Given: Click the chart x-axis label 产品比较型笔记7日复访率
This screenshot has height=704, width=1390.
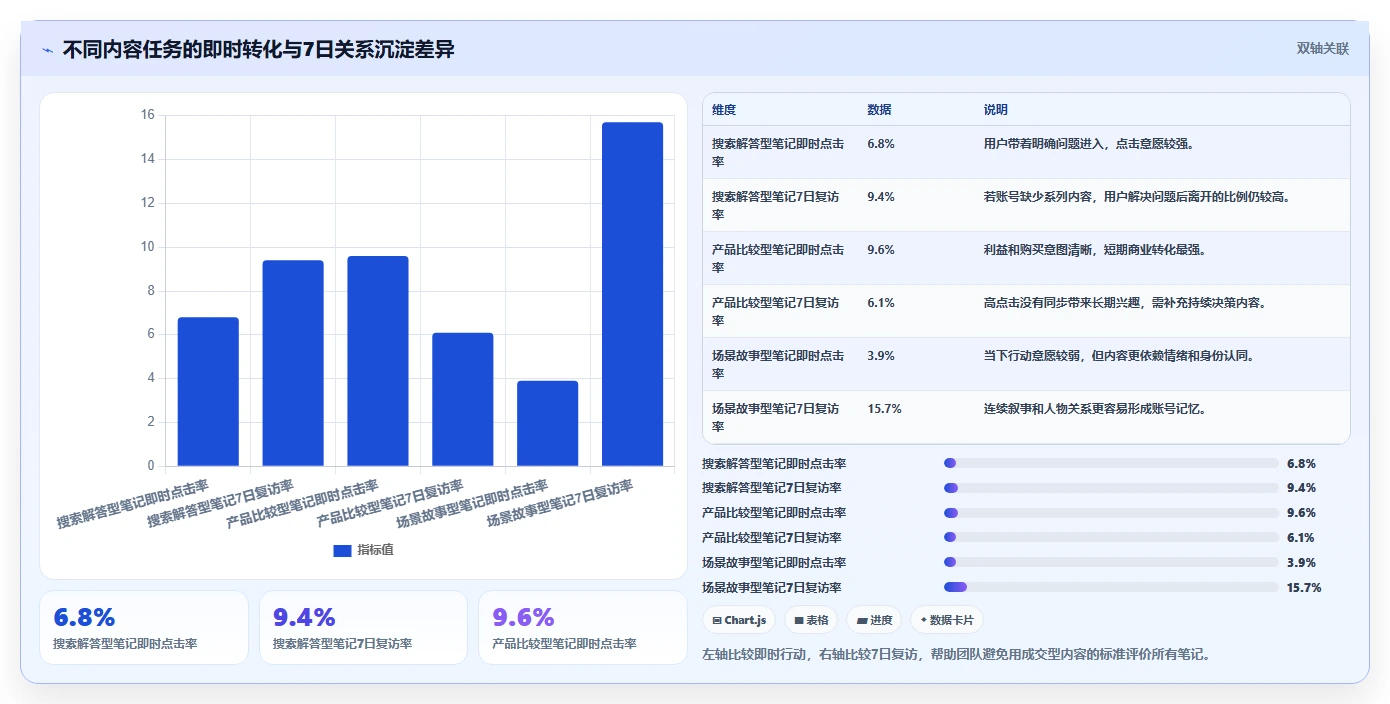Looking at the screenshot, I should click(x=390, y=504).
